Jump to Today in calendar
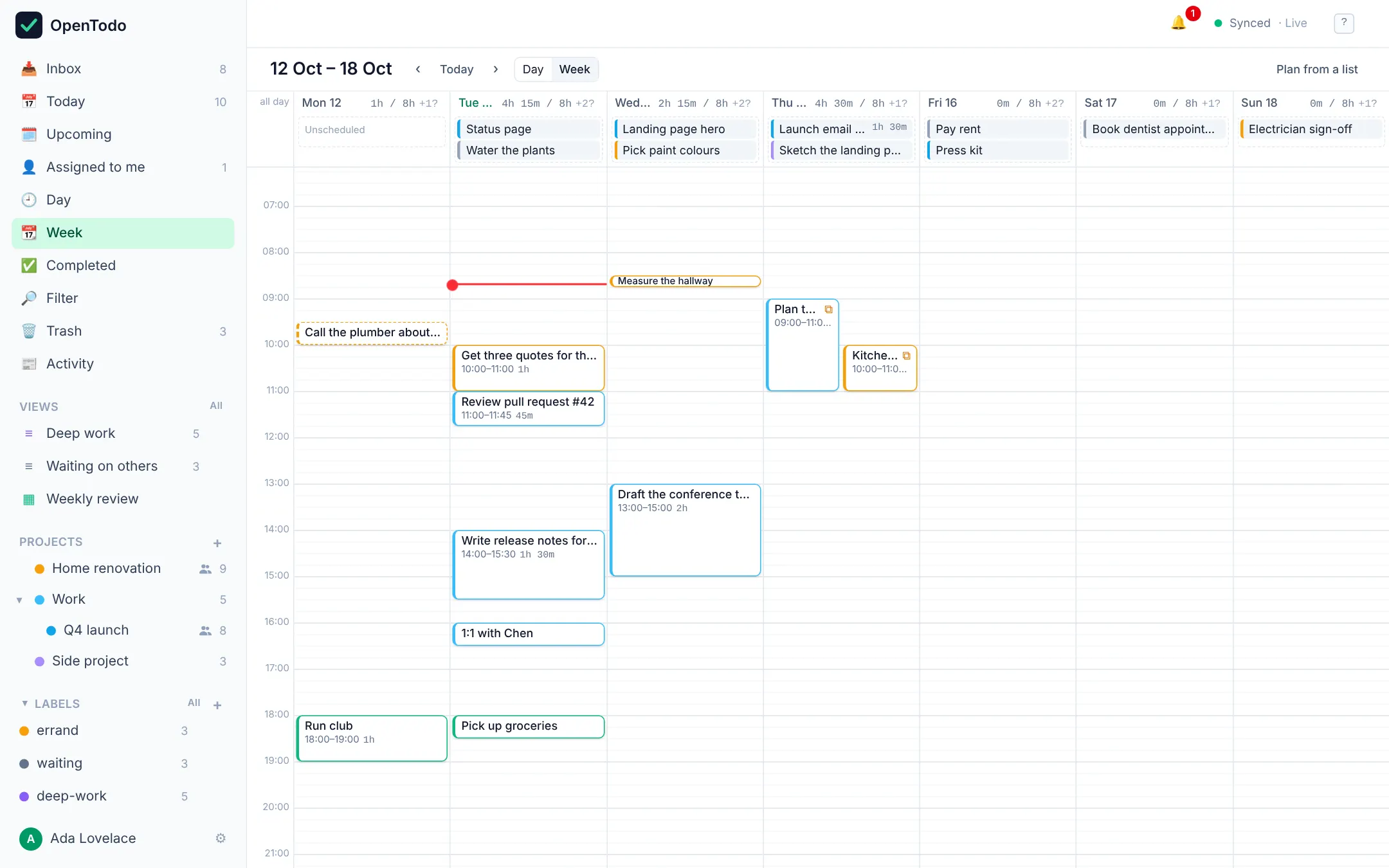The height and width of the screenshot is (868, 1389). pyautogui.click(x=457, y=69)
